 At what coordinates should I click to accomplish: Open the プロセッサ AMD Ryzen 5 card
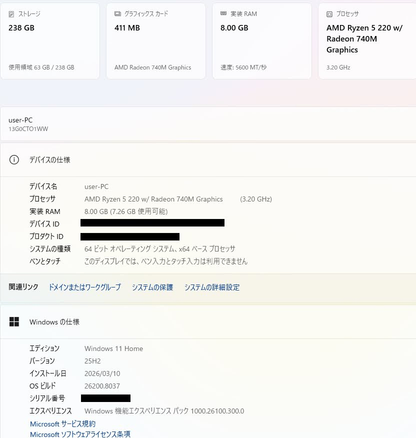click(x=367, y=41)
